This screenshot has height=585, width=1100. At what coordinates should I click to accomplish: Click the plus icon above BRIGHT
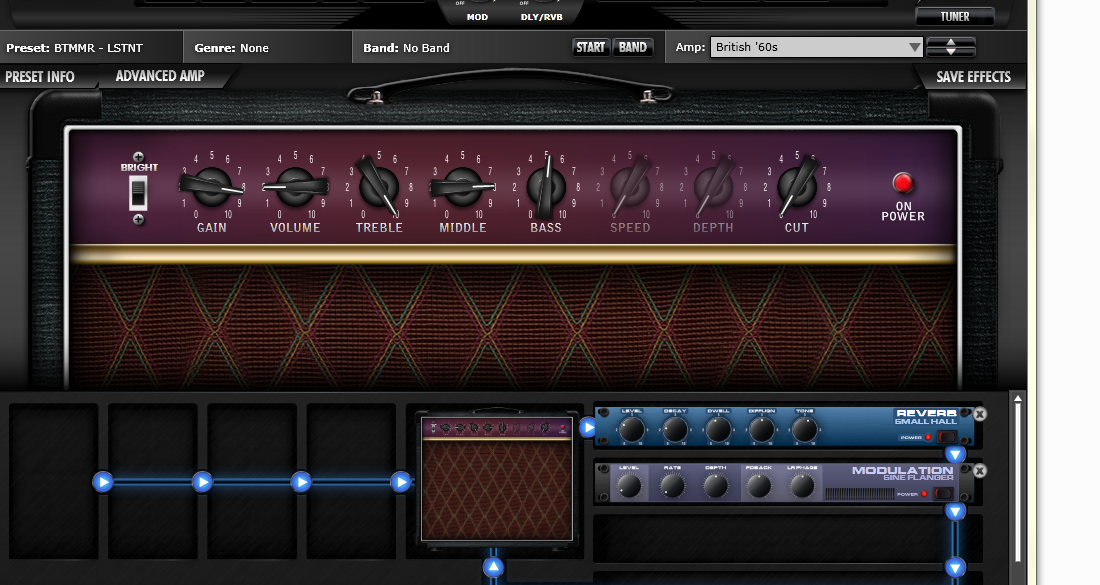pyautogui.click(x=138, y=157)
